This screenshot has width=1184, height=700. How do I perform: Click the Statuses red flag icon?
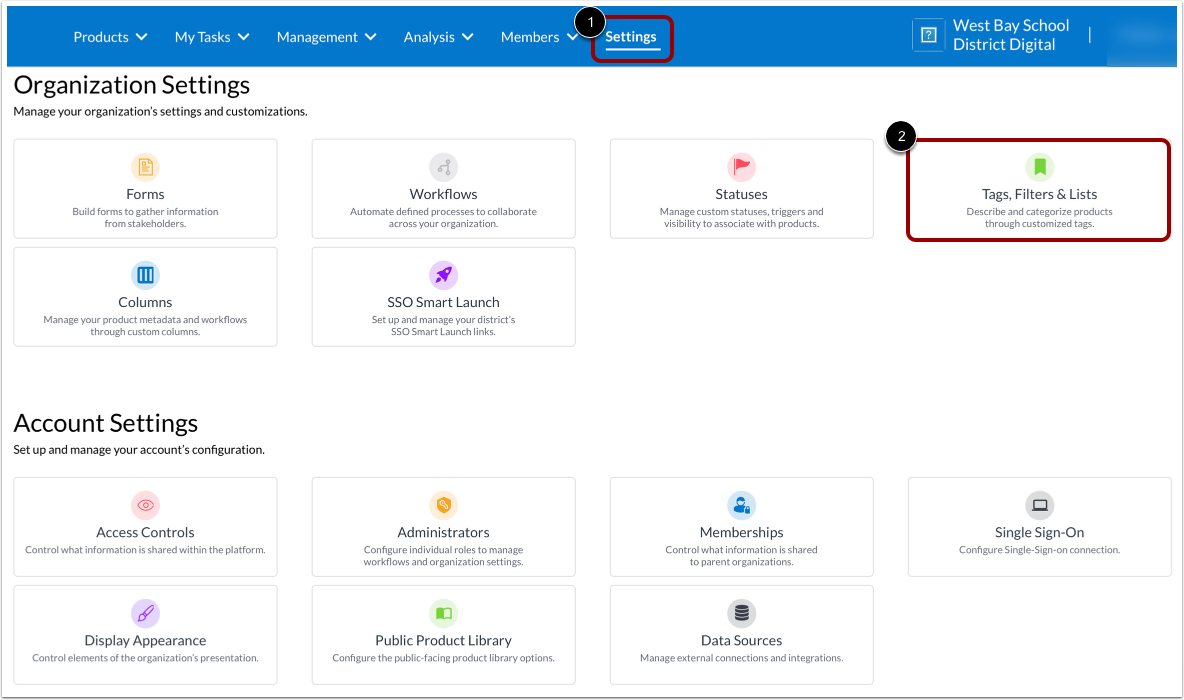tap(741, 166)
